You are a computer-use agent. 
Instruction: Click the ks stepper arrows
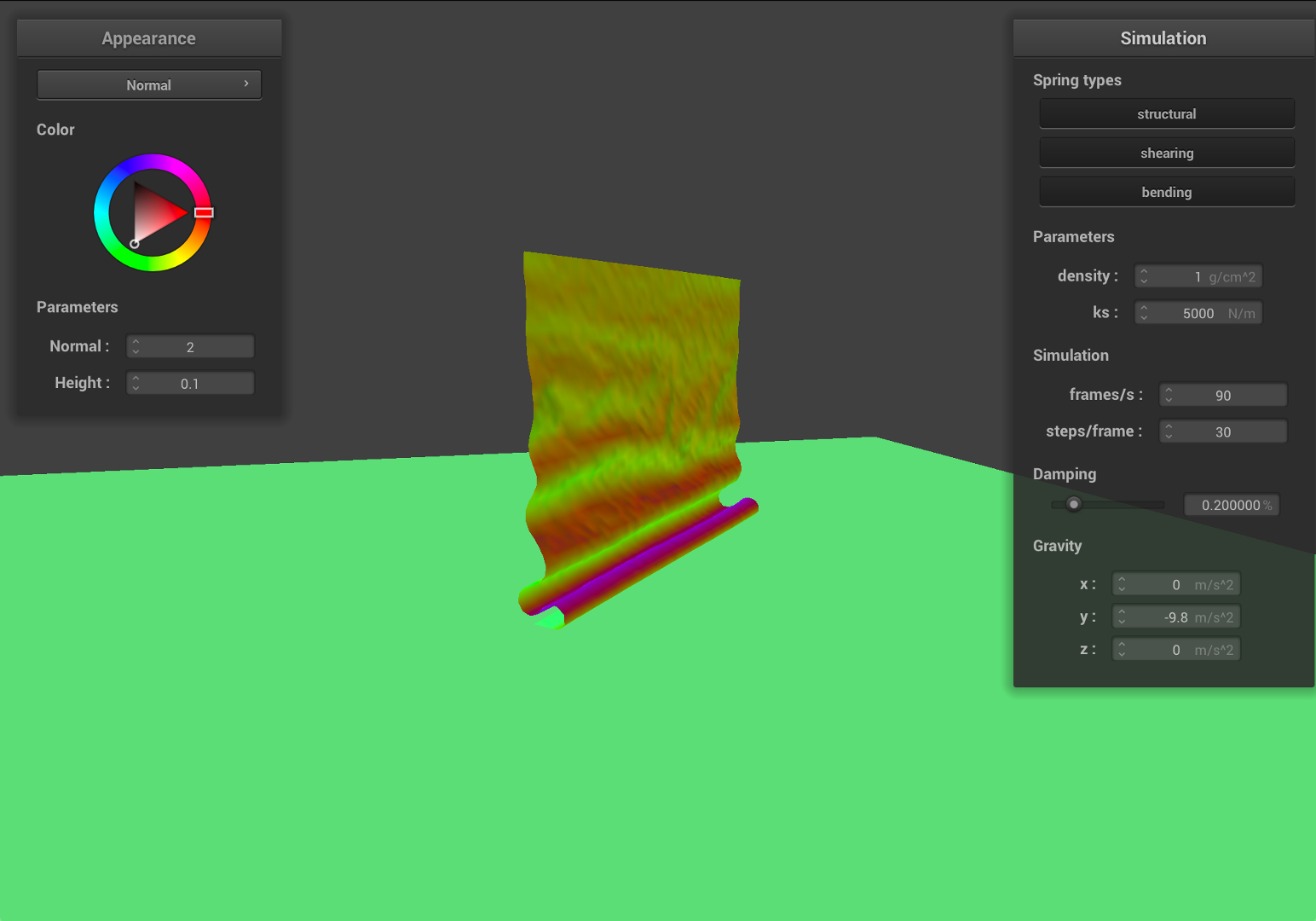click(1144, 314)
